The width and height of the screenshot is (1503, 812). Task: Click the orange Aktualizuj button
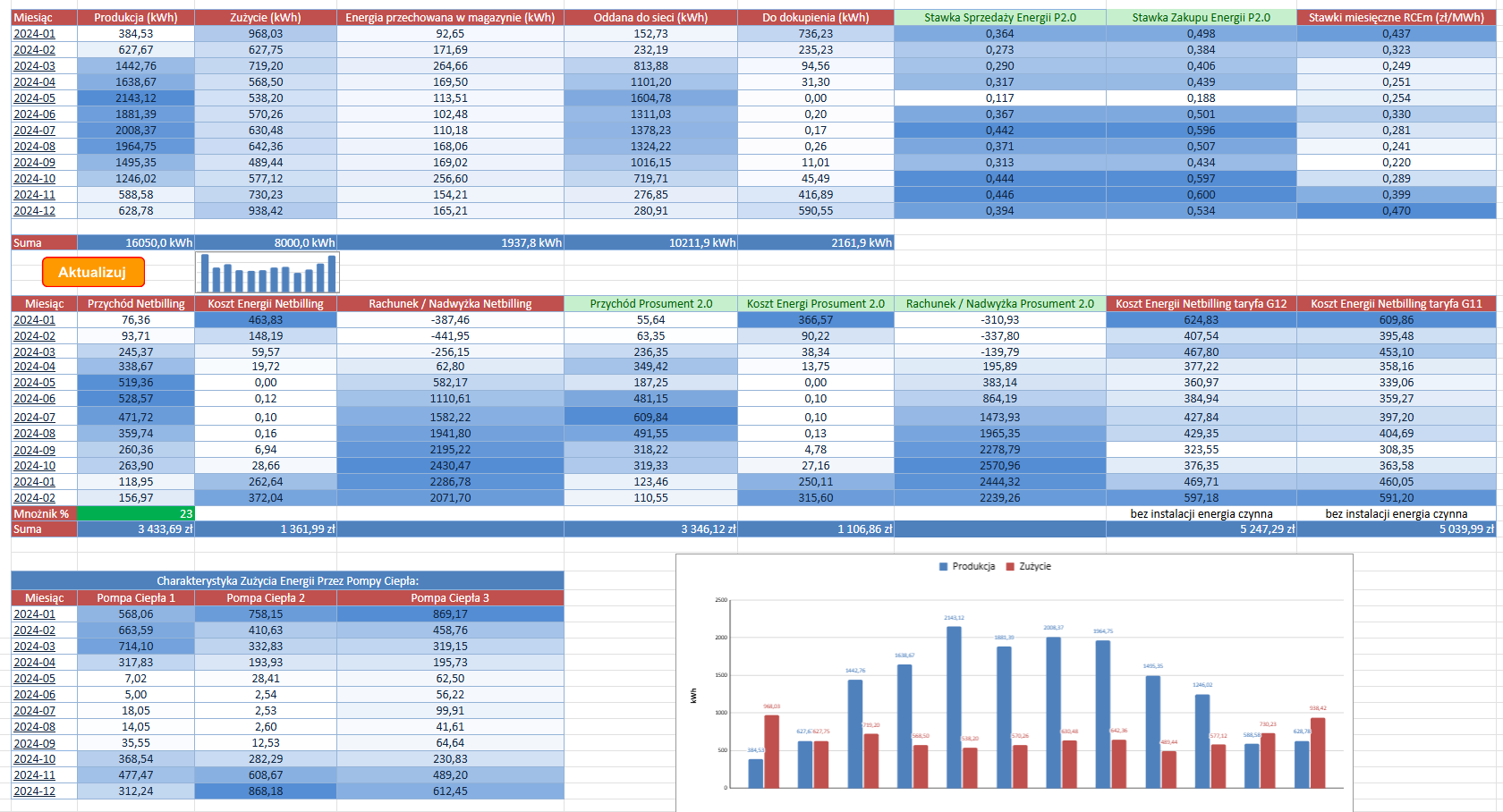coord(93,272)
